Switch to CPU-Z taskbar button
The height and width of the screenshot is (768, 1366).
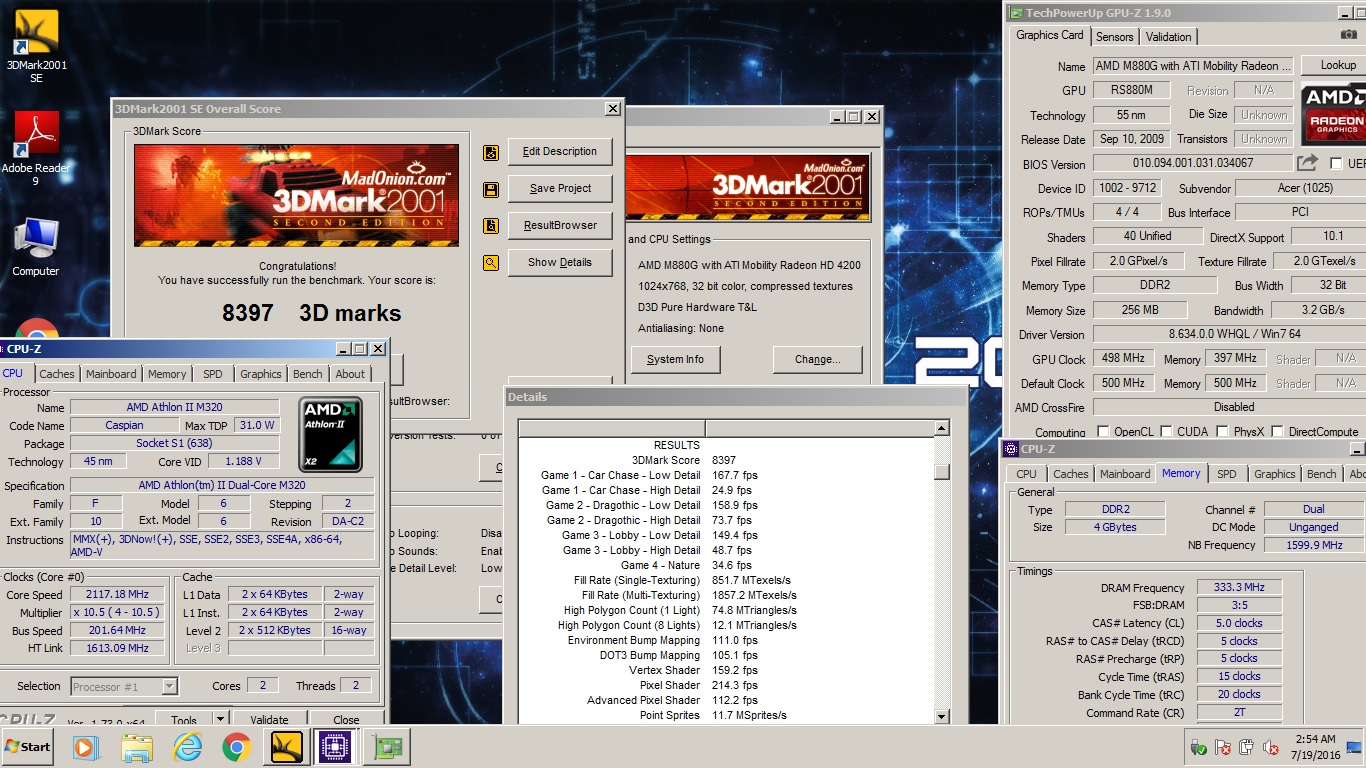(335, 747)
